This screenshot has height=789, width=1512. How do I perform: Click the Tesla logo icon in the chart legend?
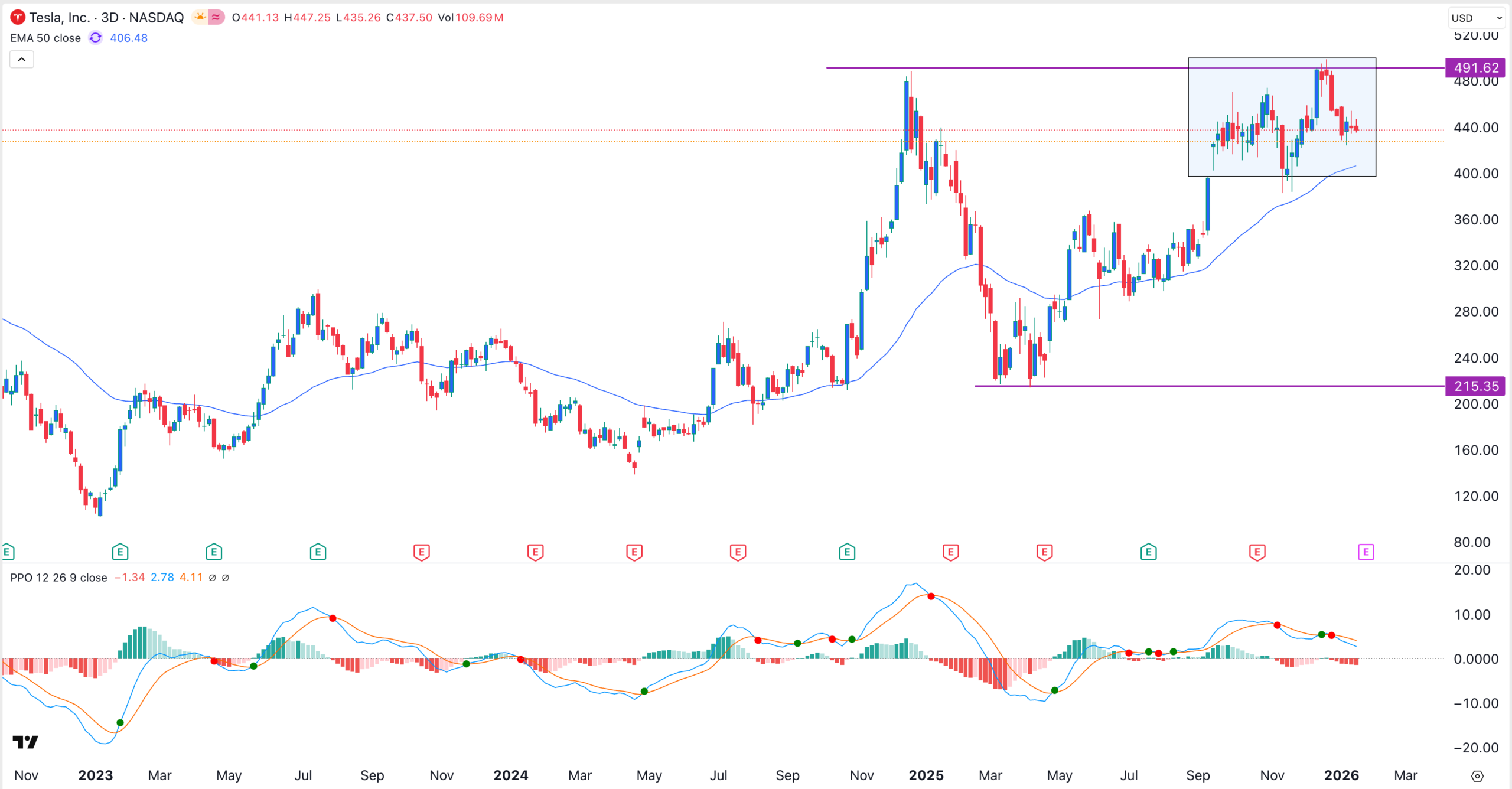point(18,17)
